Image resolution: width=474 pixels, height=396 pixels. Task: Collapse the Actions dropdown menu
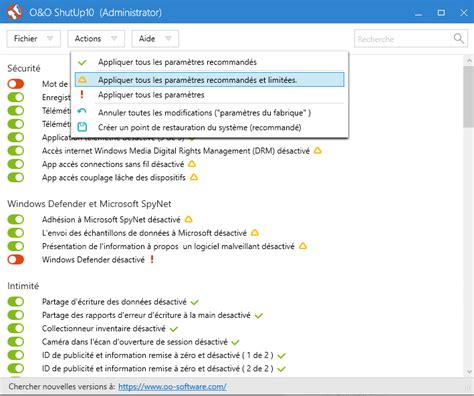point(96,39)
